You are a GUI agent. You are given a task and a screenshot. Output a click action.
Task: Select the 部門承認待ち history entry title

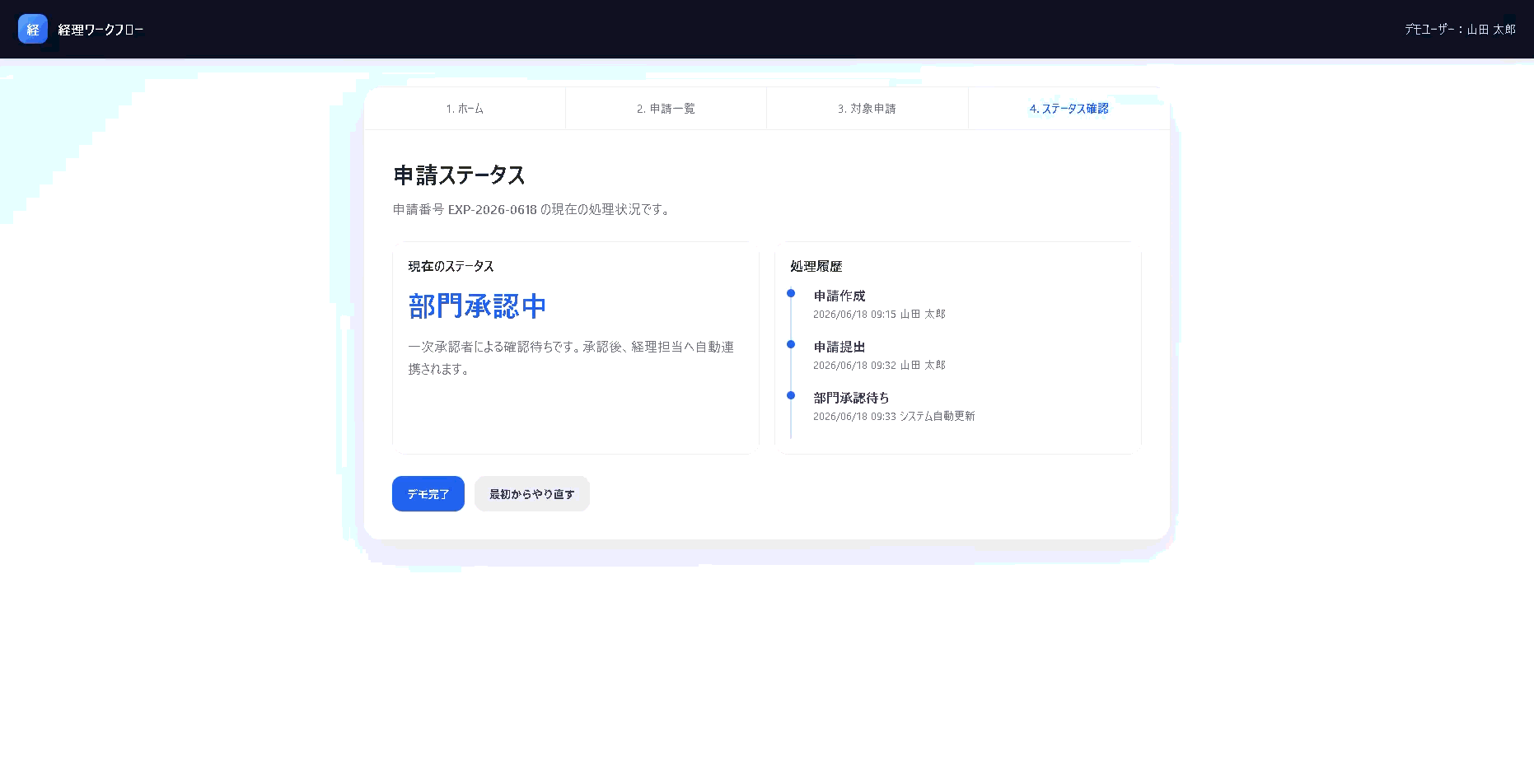pos(851,399)
